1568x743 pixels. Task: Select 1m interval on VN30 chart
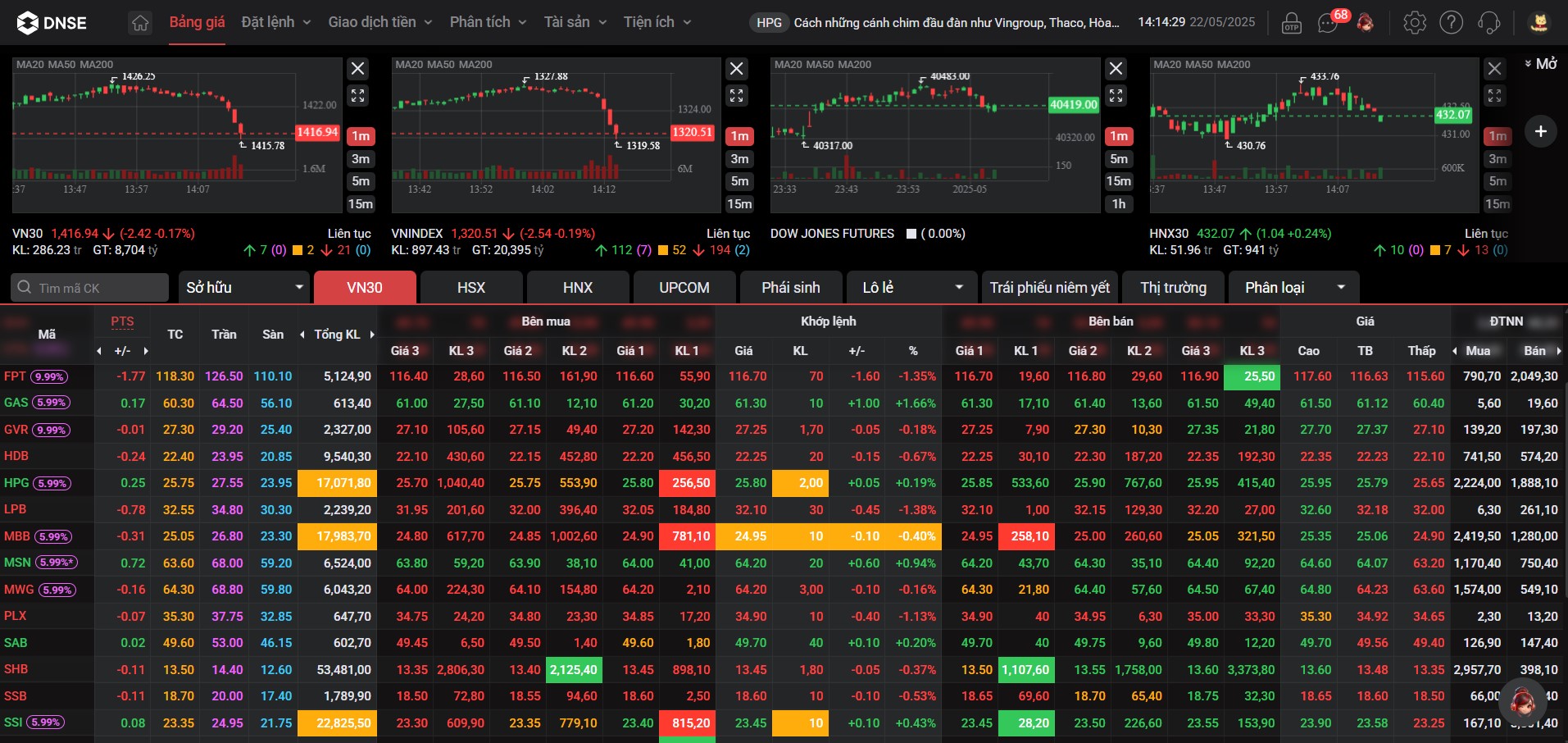coord(361,136)
